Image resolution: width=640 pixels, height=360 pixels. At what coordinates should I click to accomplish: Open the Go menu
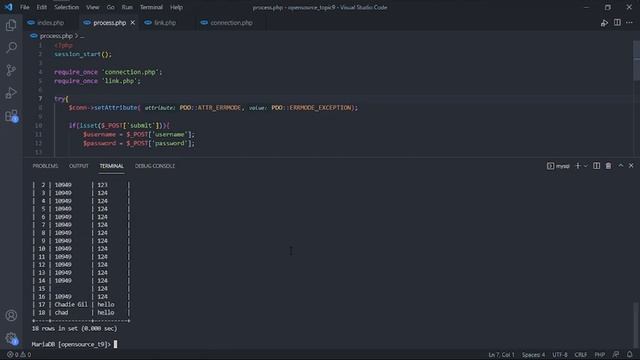pos(110,7)
